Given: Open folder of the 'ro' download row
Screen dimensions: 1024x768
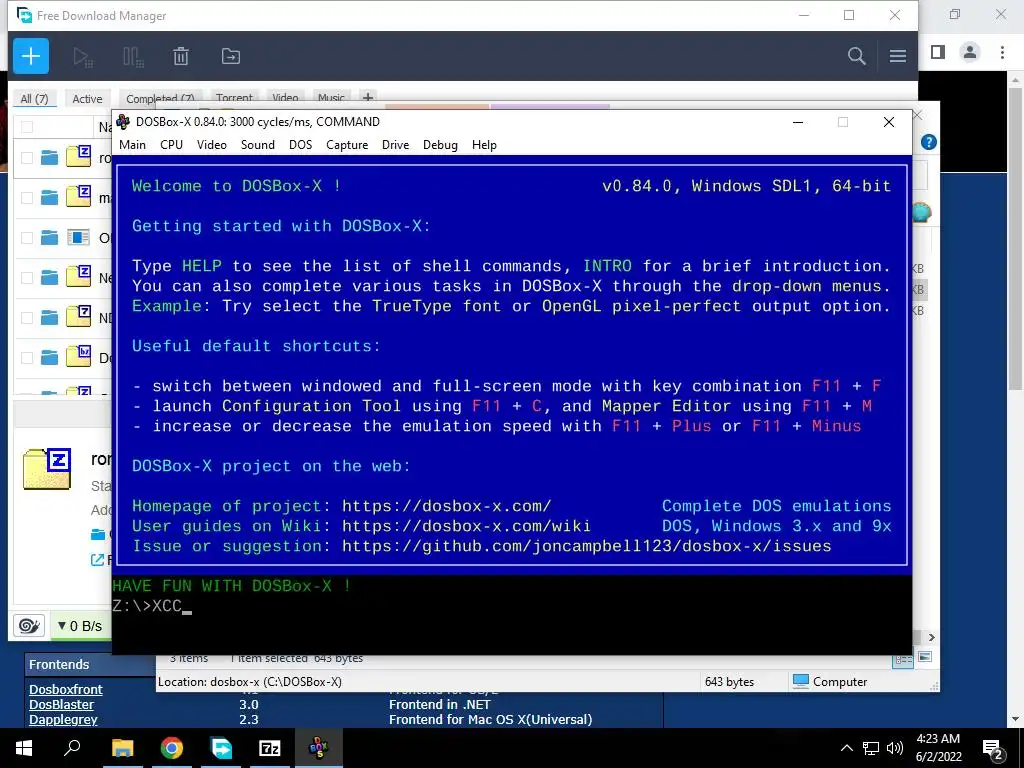Looking at the screenshot, I should (49, 157).
